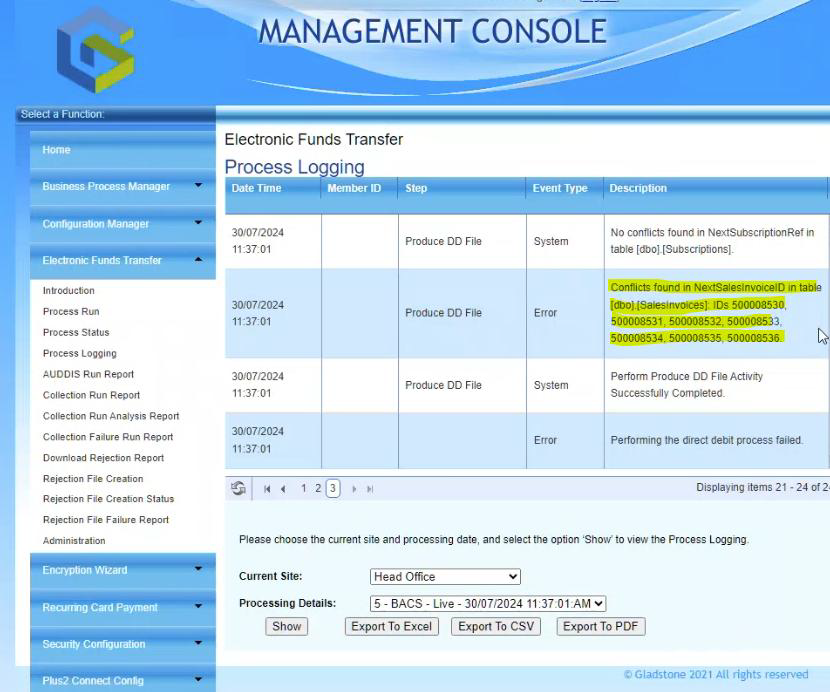Click 'Performing the direct debit process failed' text
The image size is (830, 692).
[707, 440]
